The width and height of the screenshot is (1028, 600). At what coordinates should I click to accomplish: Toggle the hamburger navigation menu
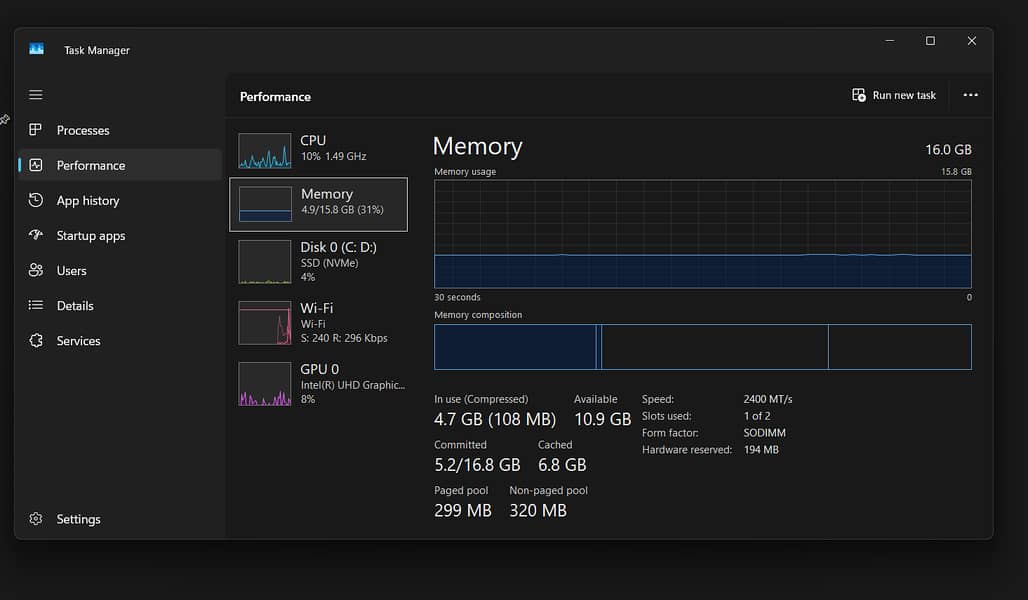[36, 95]
